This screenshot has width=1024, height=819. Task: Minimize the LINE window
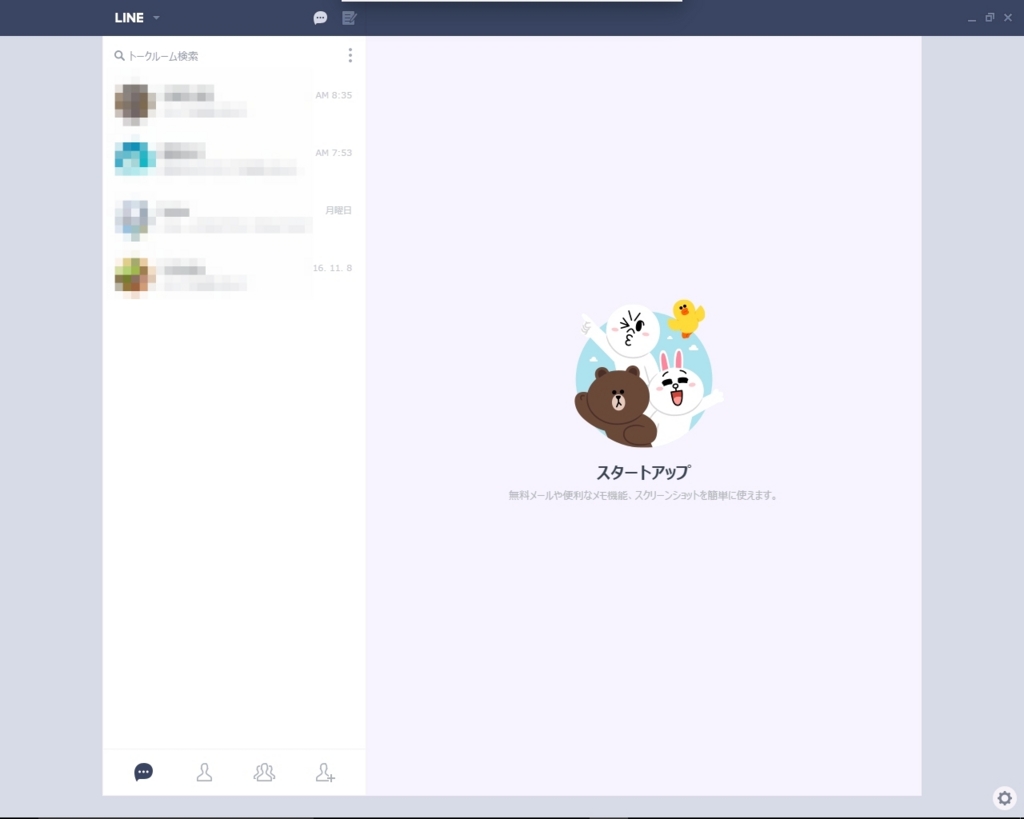[x=972, y=18]
